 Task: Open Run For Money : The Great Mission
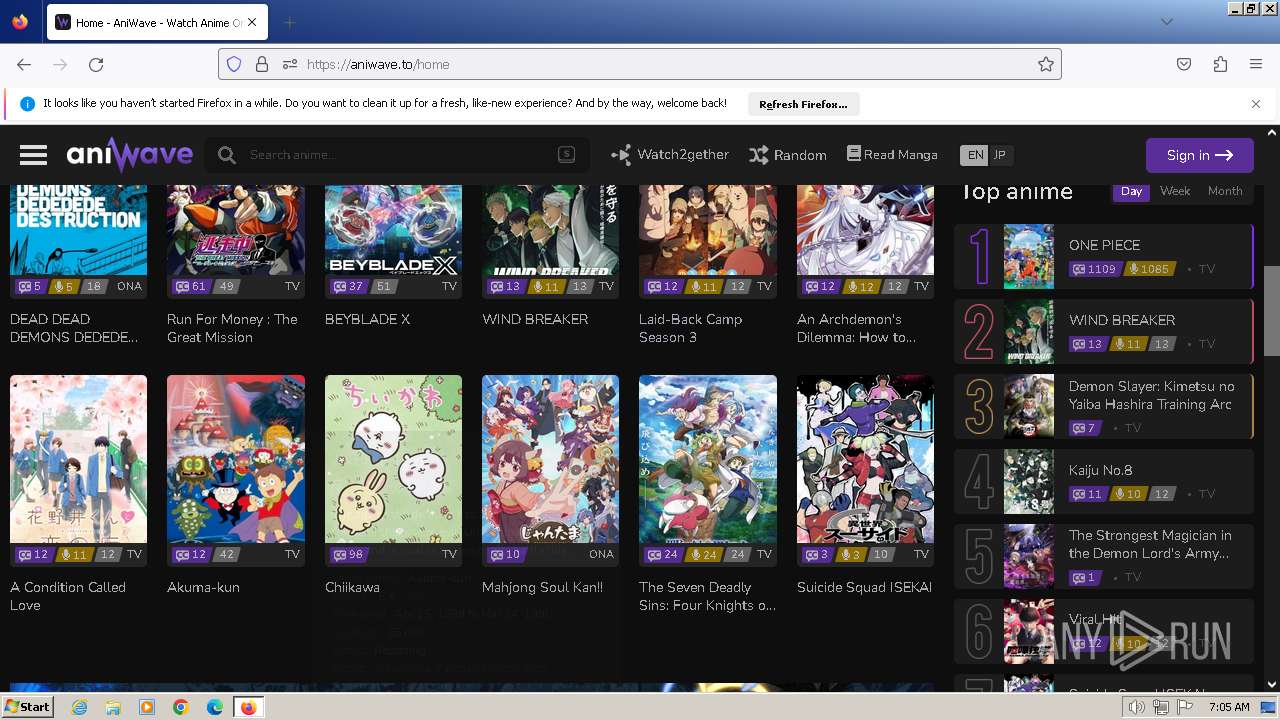coord(232,328)
